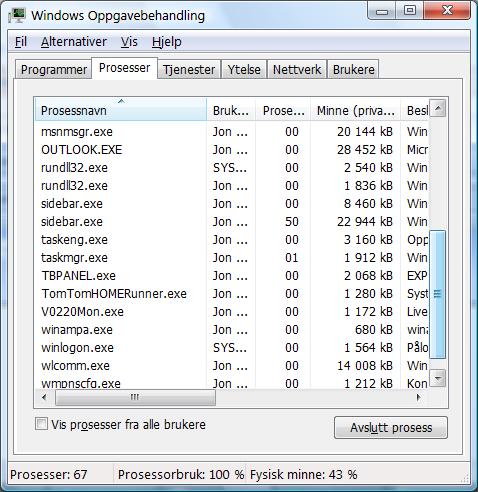478x492 pixels.
Task: Click the vertical scrollbar thumb
Action: point(438,294)
